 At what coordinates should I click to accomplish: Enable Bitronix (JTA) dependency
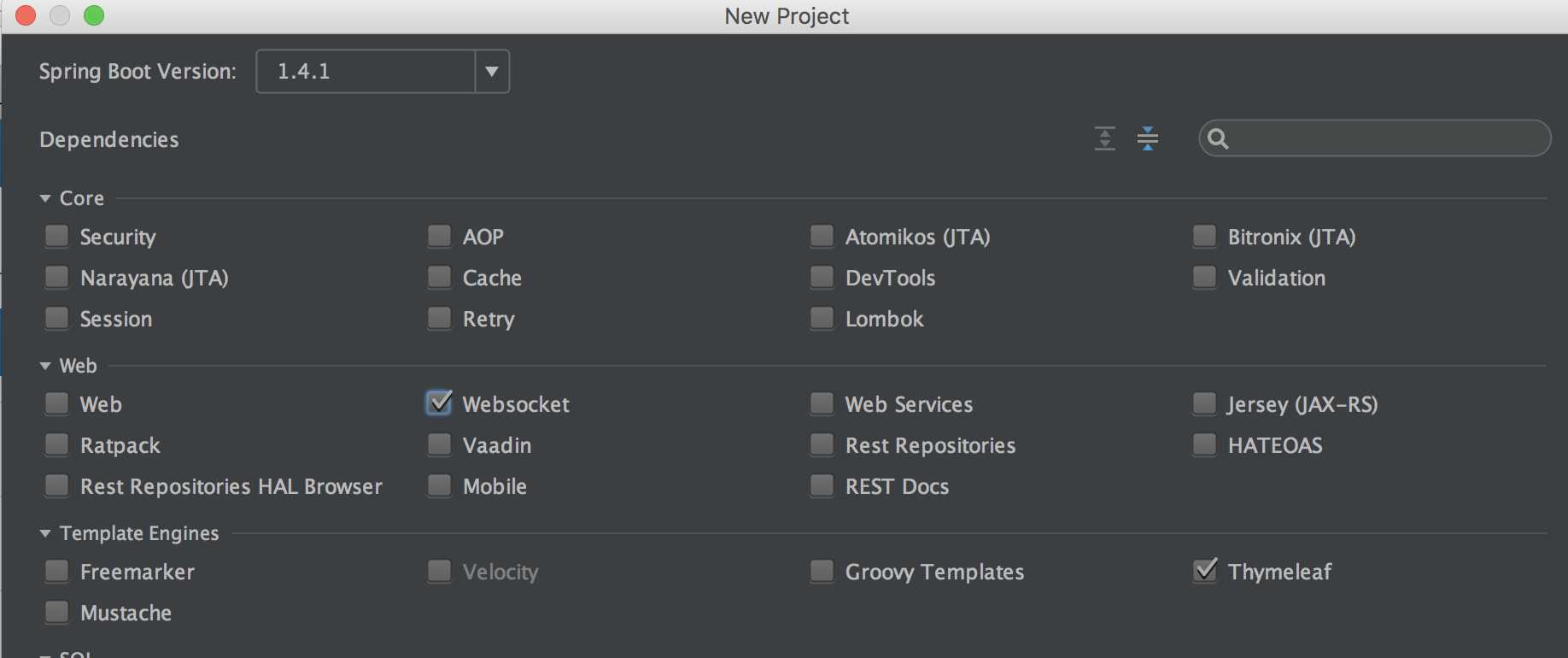pos(1205,236)
